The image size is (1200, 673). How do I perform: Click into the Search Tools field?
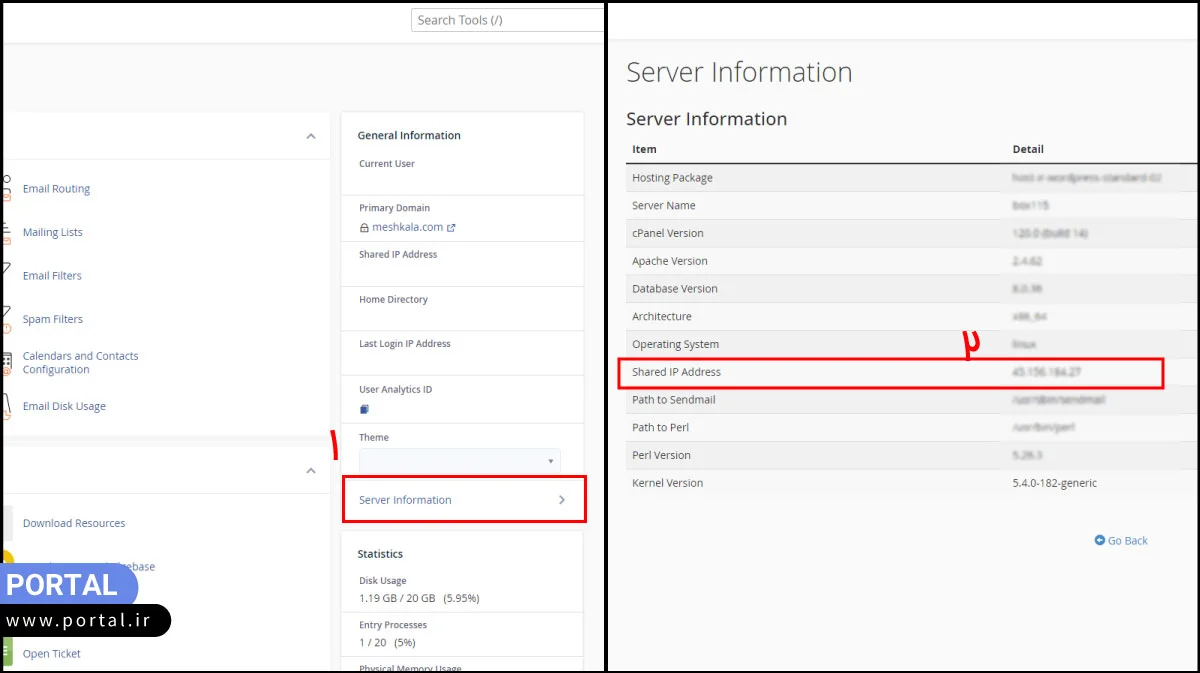506,20
